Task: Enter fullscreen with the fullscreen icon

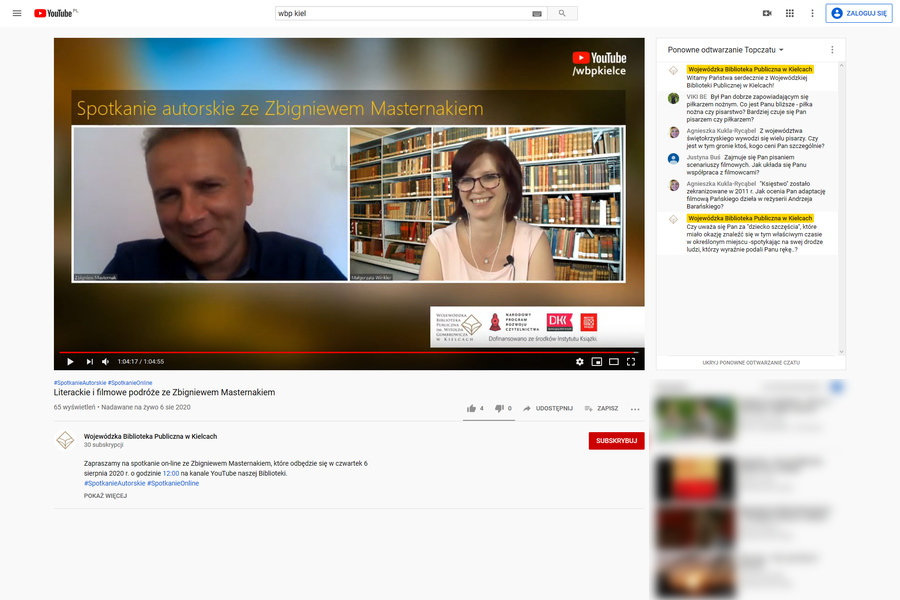Action: coord(631,362)
